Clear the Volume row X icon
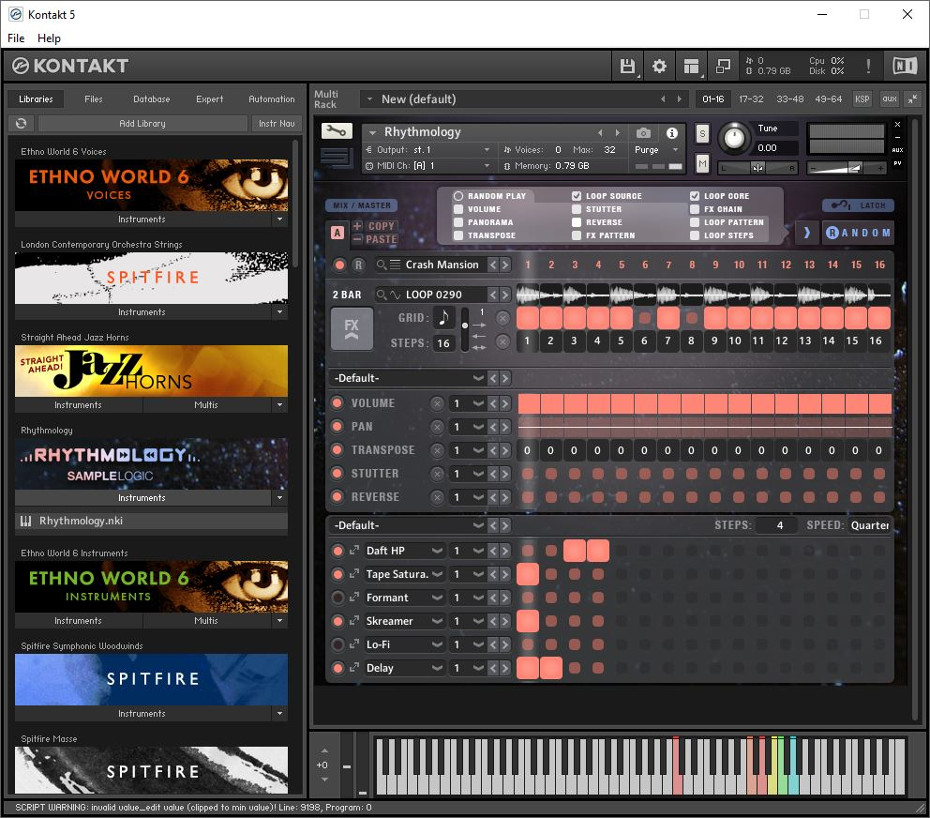The width and height of the screenshot is (930, 818). pos(437,403)
